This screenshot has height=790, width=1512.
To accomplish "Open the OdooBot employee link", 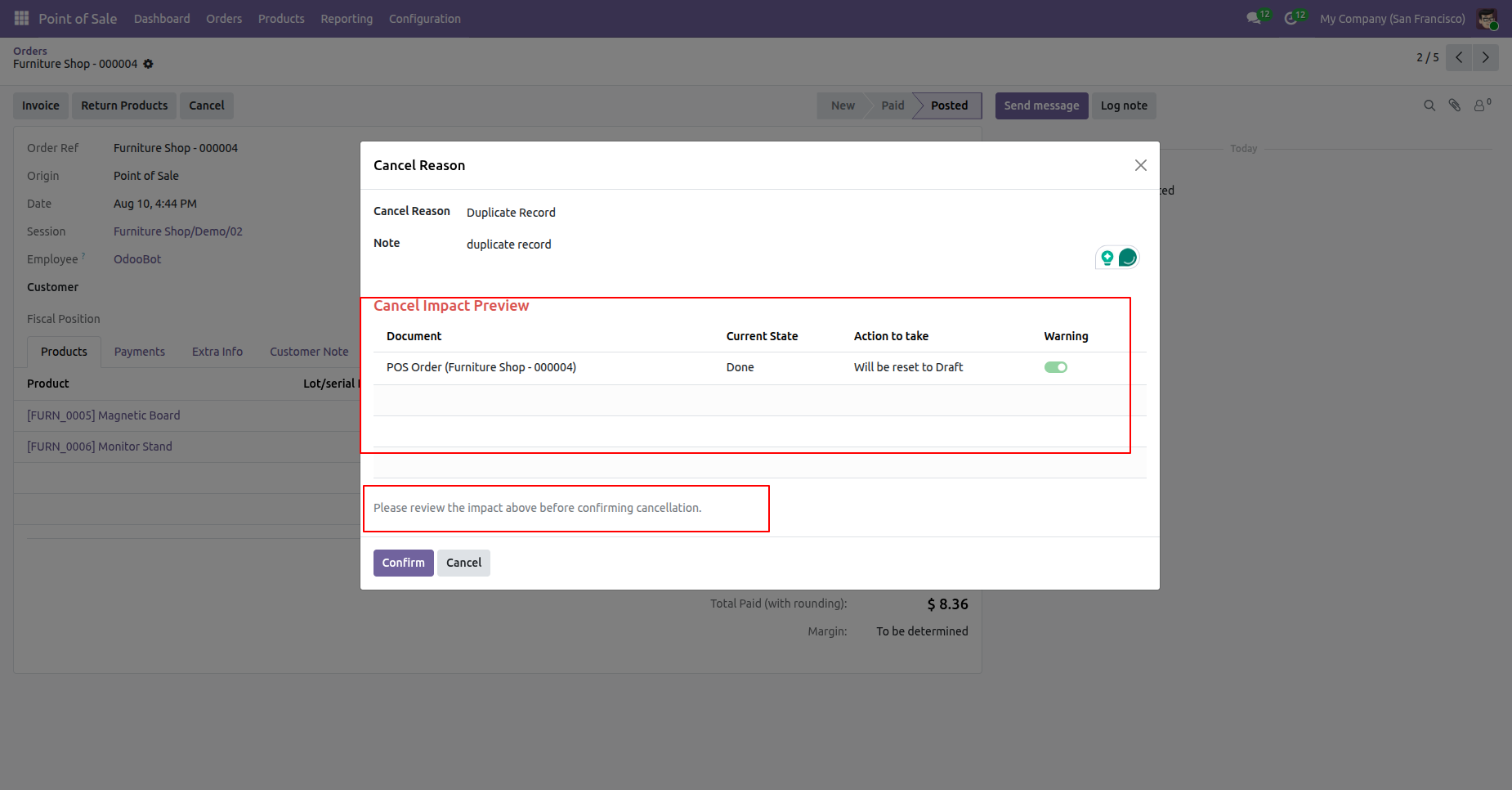I will [x=137, y=259].
